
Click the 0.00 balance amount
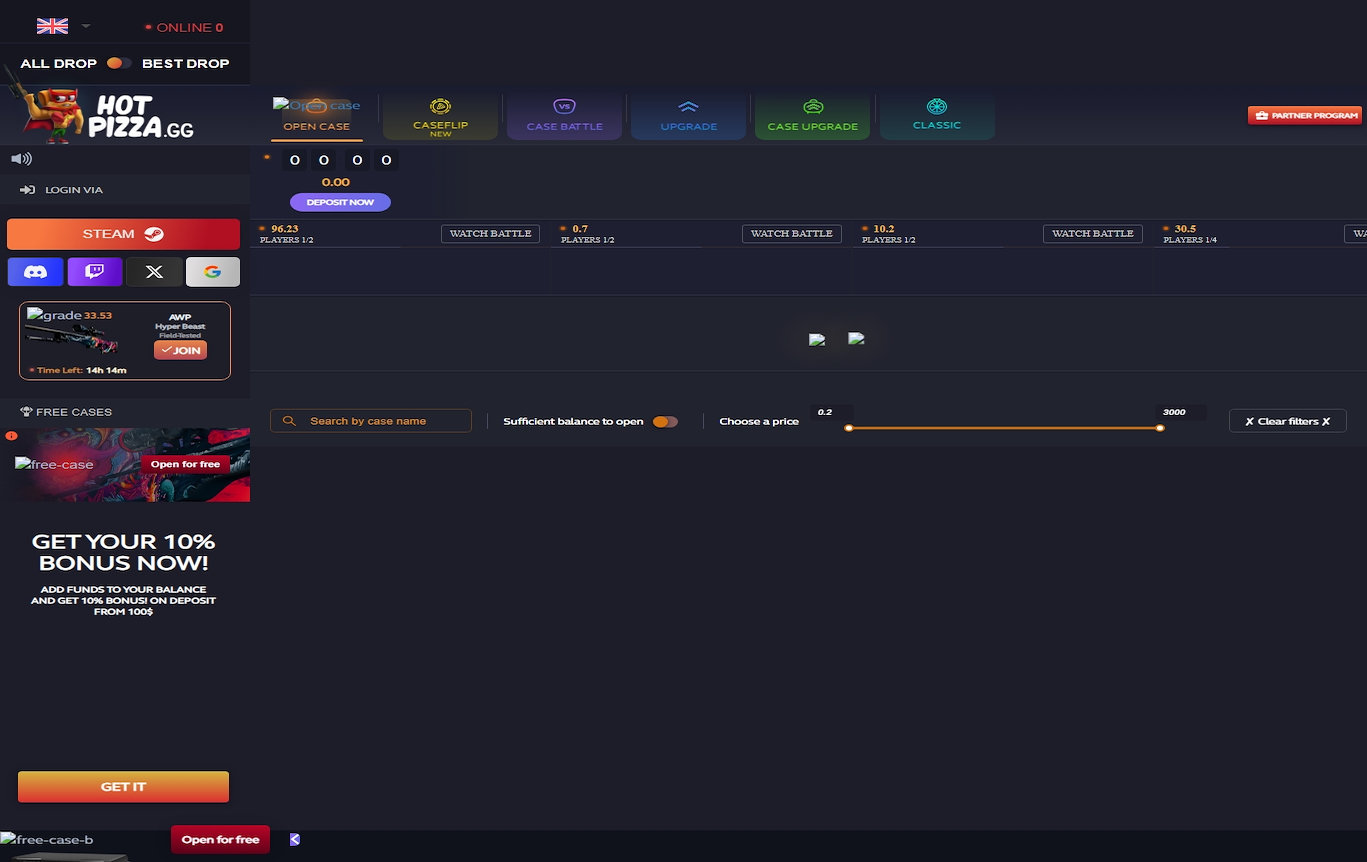click(x=335, y=182)
